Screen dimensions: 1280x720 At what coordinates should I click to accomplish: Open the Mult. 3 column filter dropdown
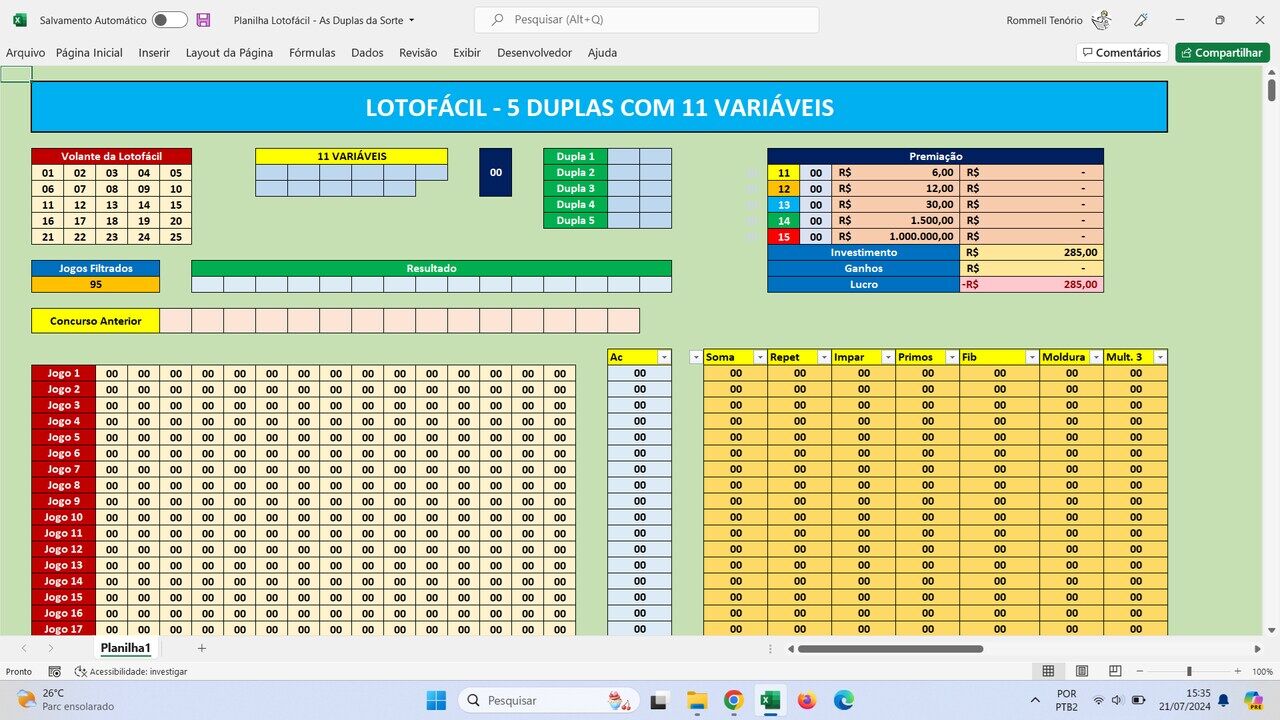[1160, 357]
